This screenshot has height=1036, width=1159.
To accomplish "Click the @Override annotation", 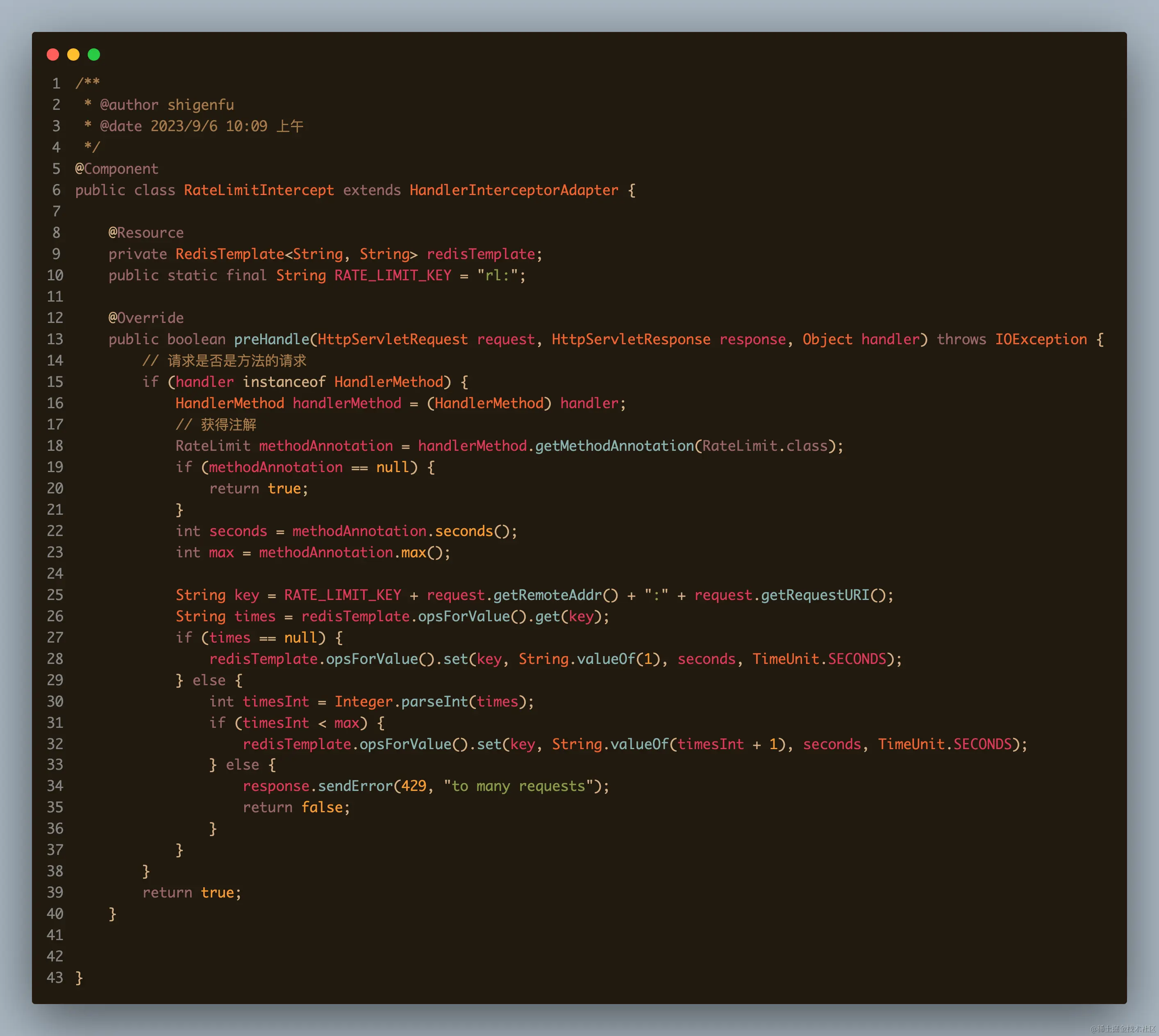I will [146, 318].
